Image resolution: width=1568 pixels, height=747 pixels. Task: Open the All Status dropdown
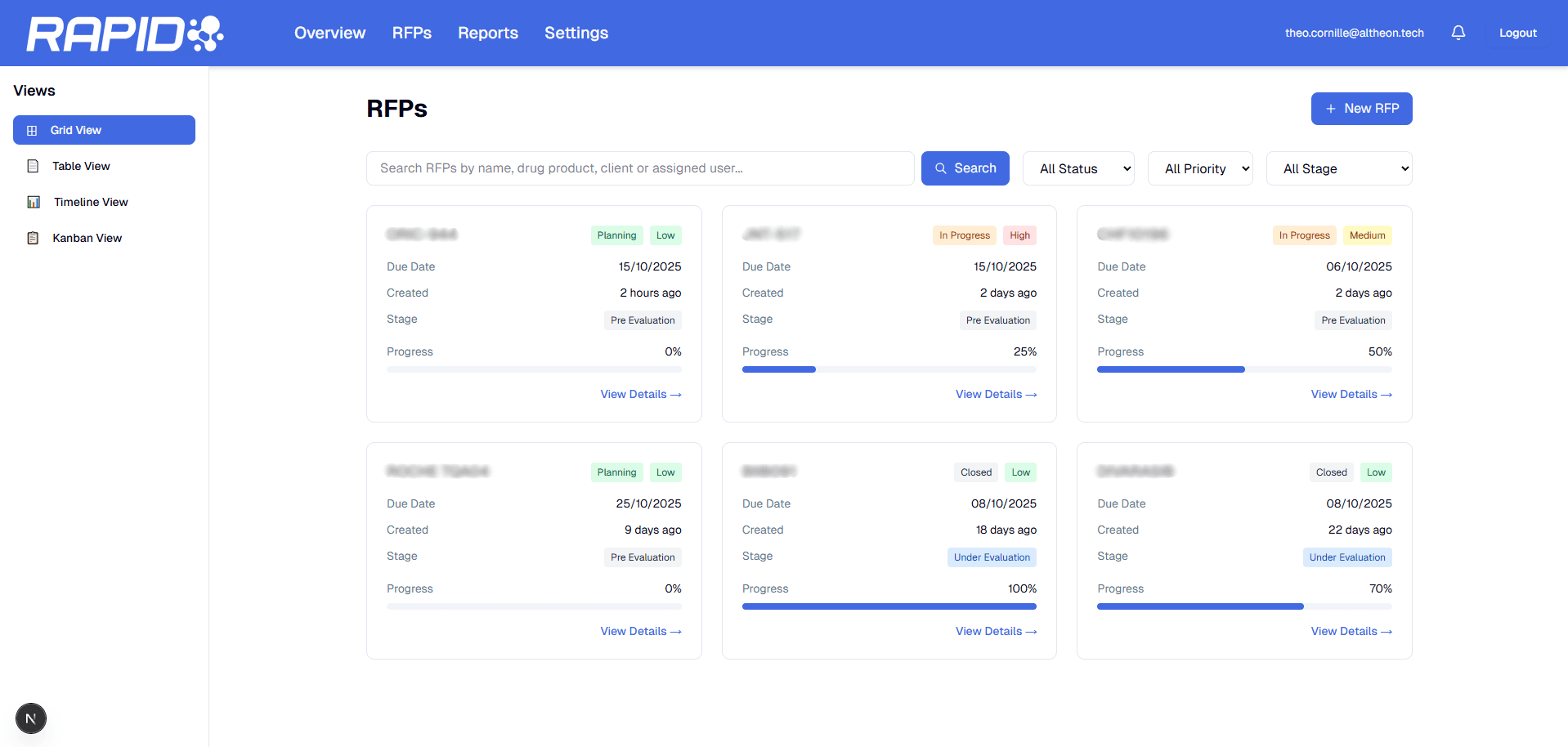coord(1078,168)
